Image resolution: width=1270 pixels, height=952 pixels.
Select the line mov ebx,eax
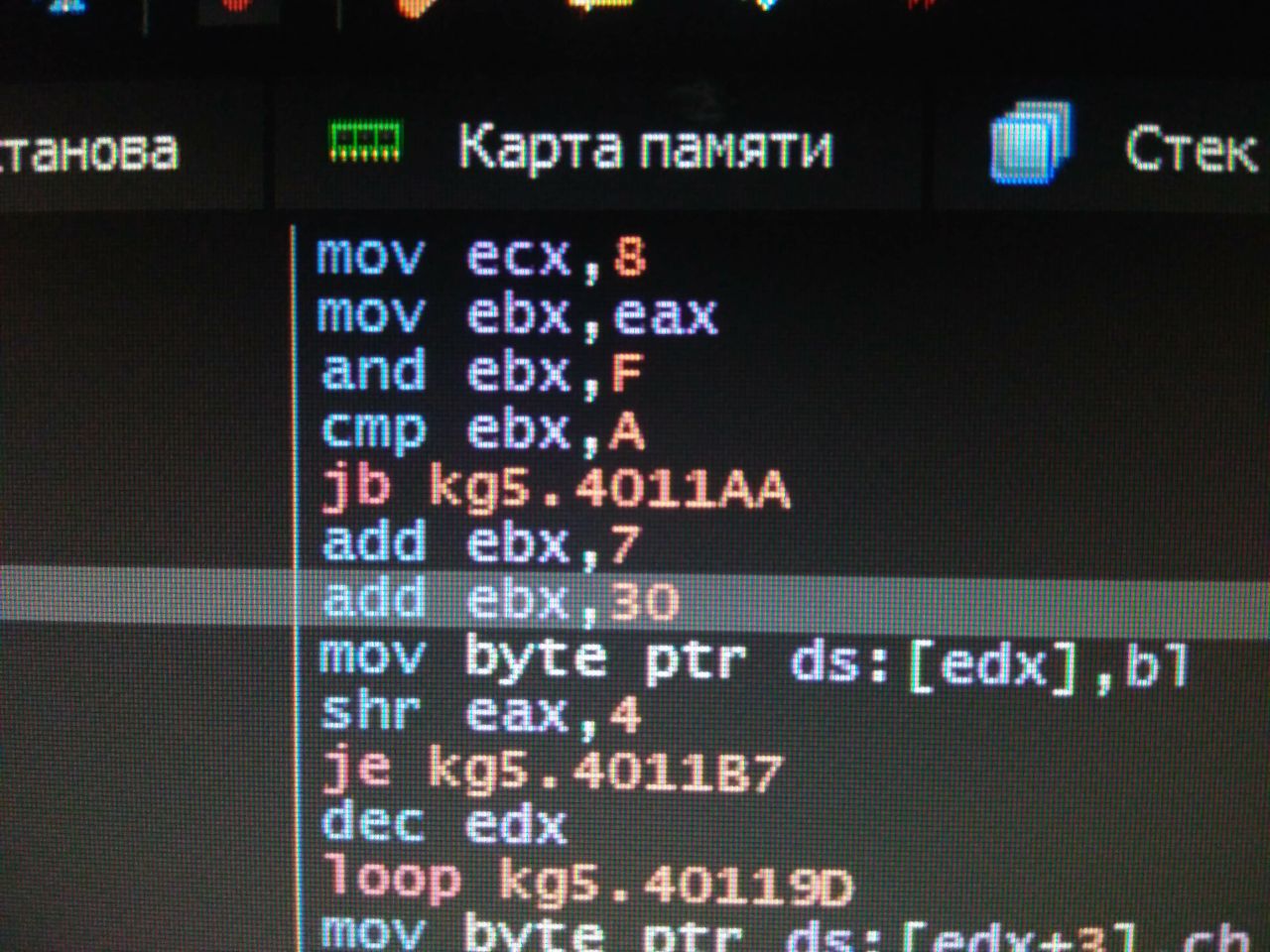pyautogui.click(x=517, y=314)
